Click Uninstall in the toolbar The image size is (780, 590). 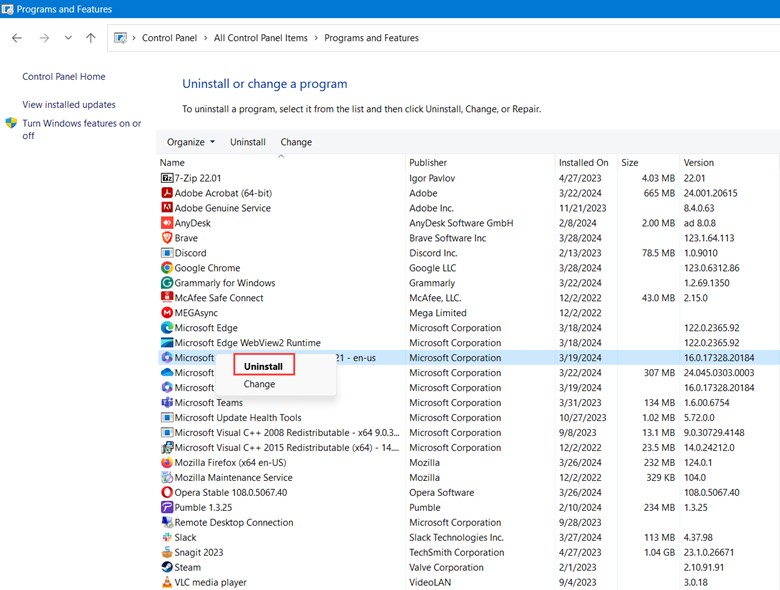pos(248,142)
